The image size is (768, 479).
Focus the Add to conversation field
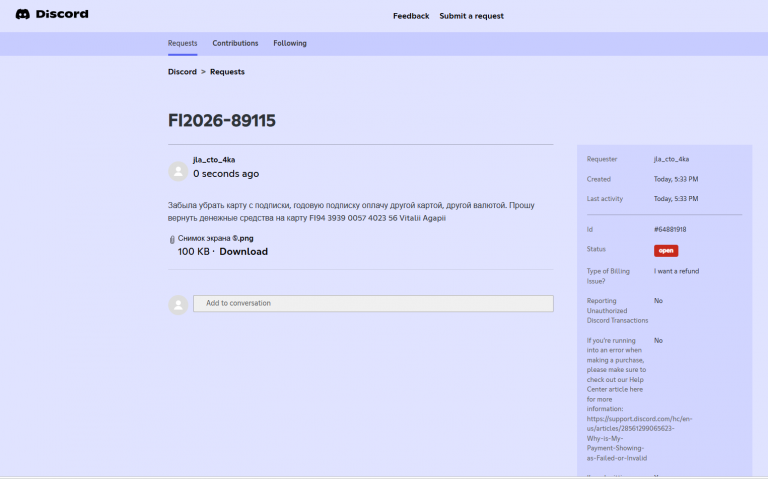pyautogui.click(x=373, y=304)
